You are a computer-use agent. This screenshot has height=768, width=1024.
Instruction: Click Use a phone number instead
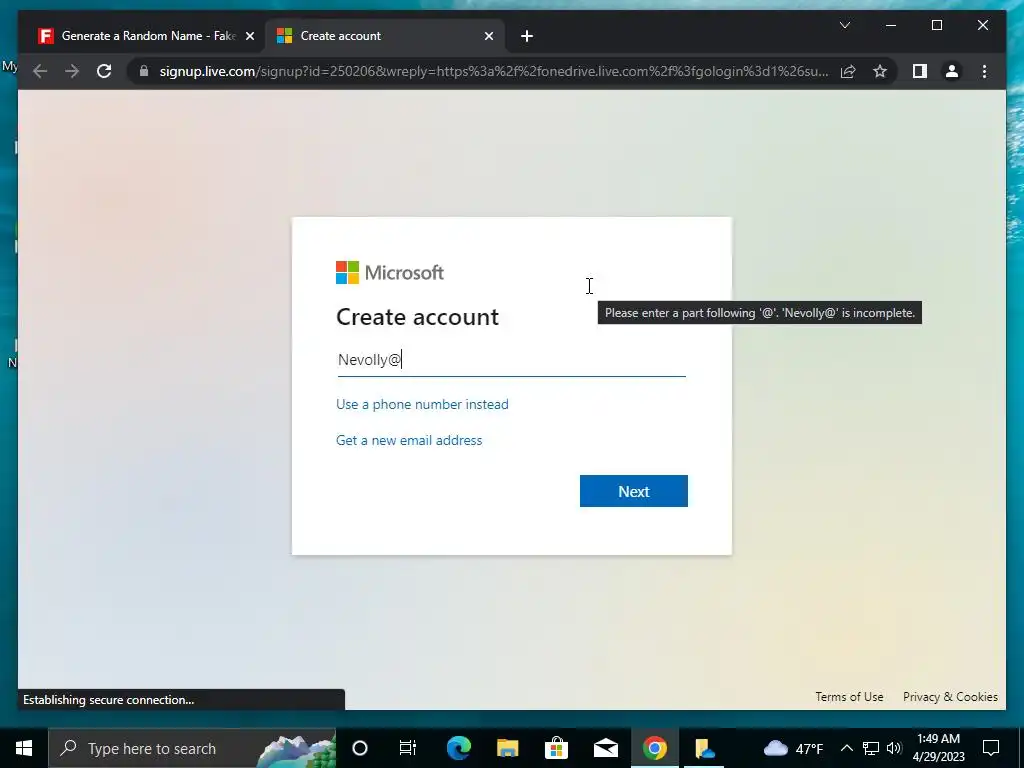point(422,404)
